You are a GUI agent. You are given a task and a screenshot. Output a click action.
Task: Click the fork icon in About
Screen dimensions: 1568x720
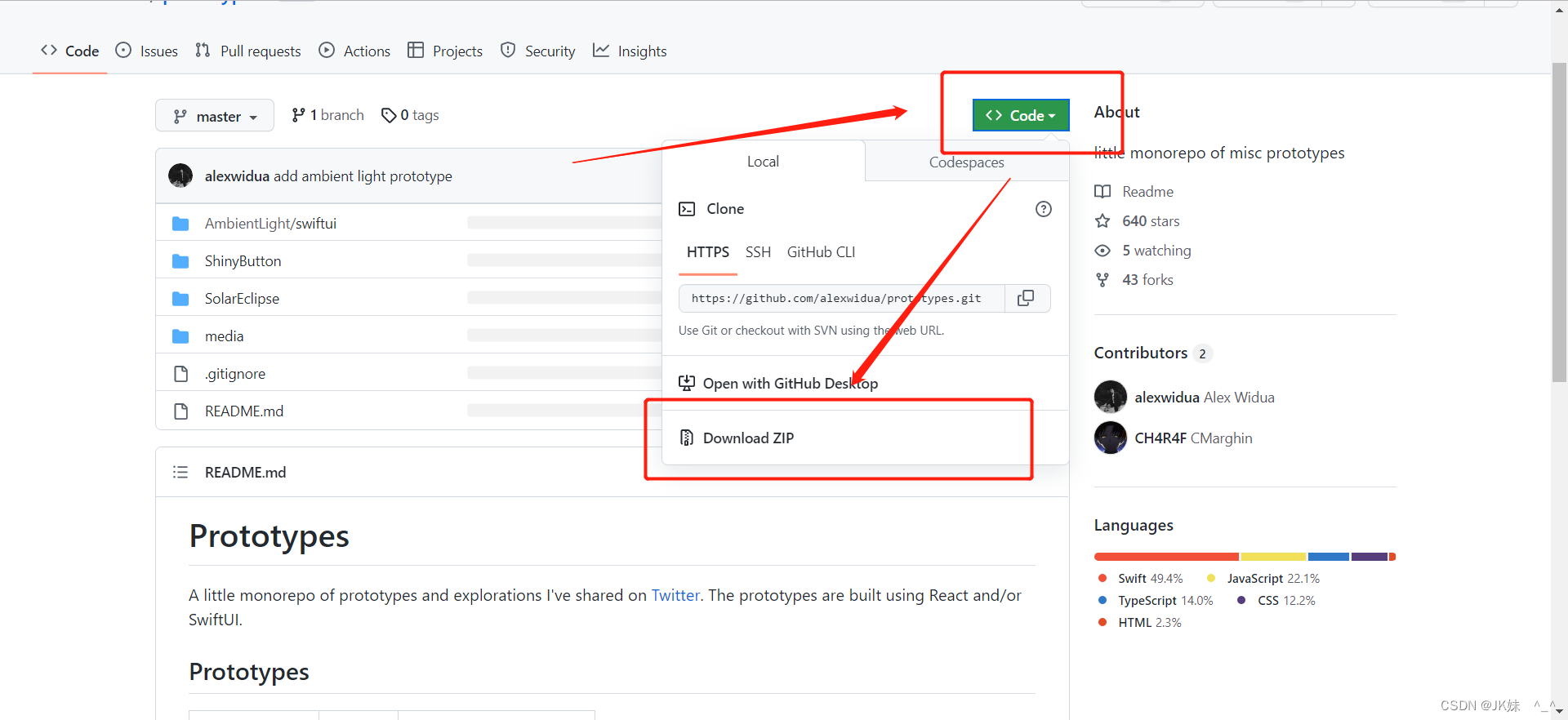[x=1102, y=280]
